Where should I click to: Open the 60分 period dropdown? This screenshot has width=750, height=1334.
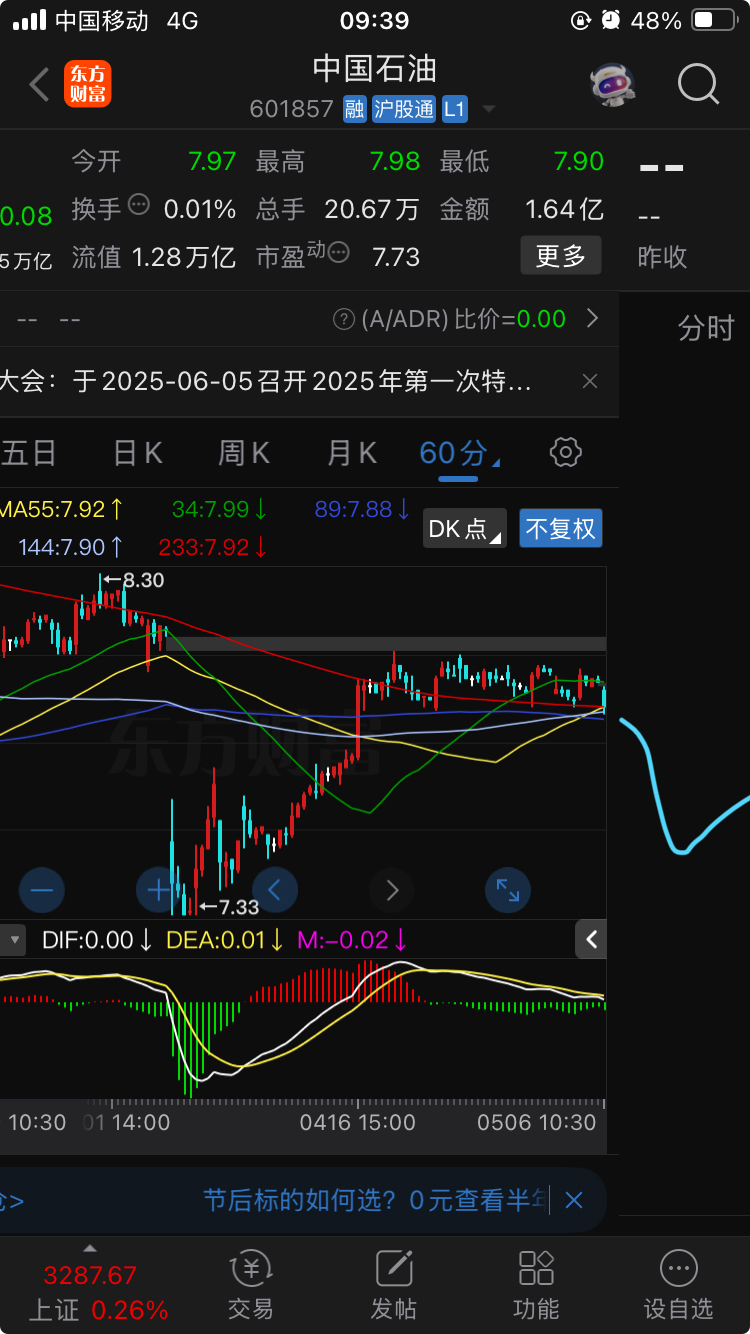pos(459,453)
